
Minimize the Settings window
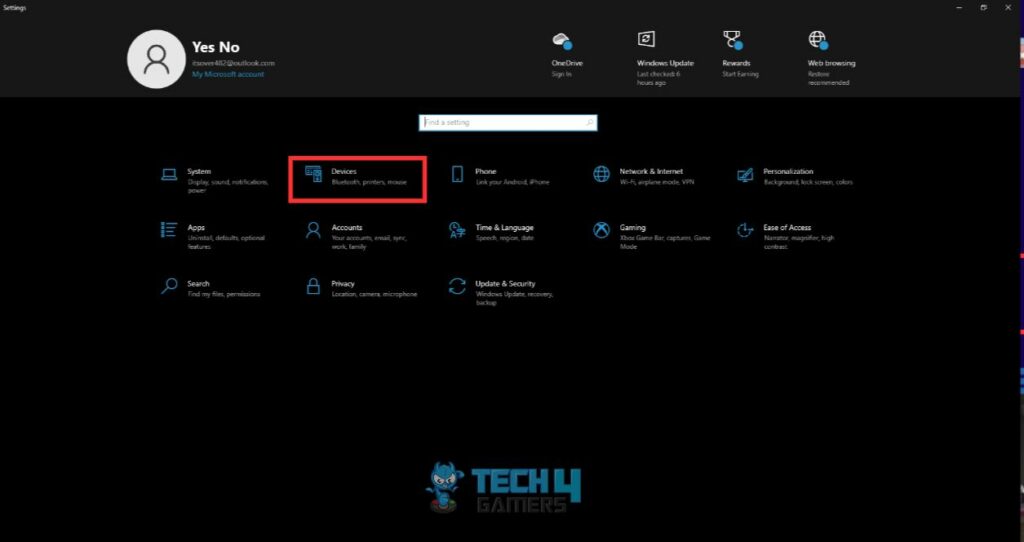pyautogui.click(x=959, y=8)
